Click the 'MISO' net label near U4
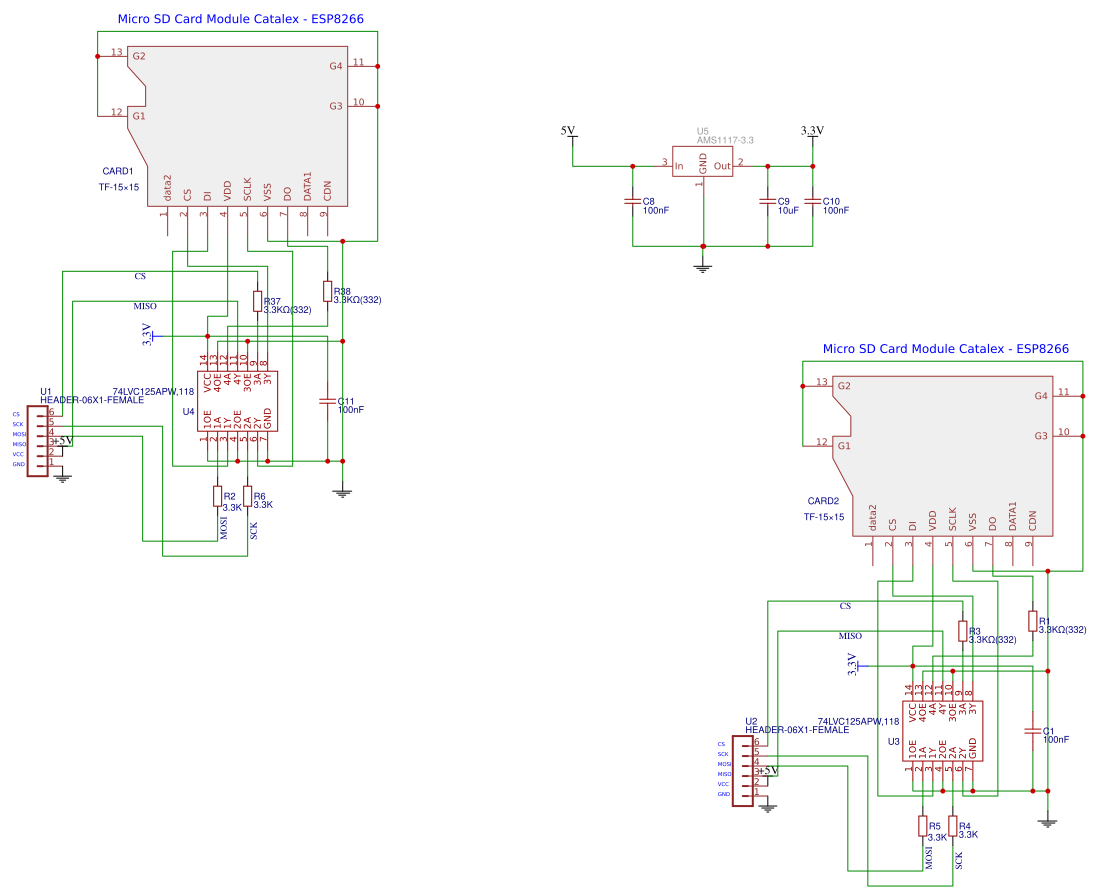 click(x=145, y=306)
